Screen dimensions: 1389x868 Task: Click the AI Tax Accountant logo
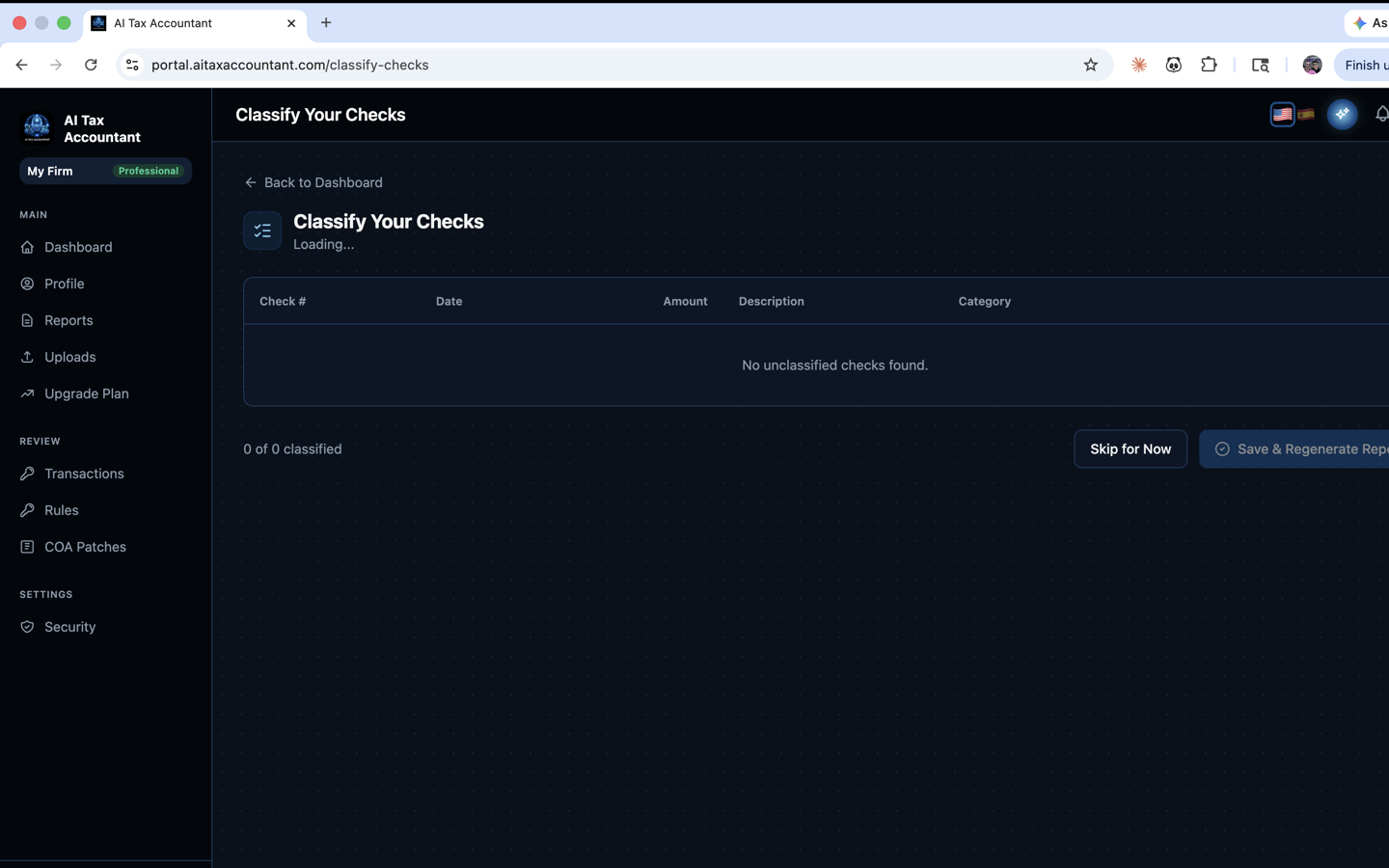tap(37, 128)
